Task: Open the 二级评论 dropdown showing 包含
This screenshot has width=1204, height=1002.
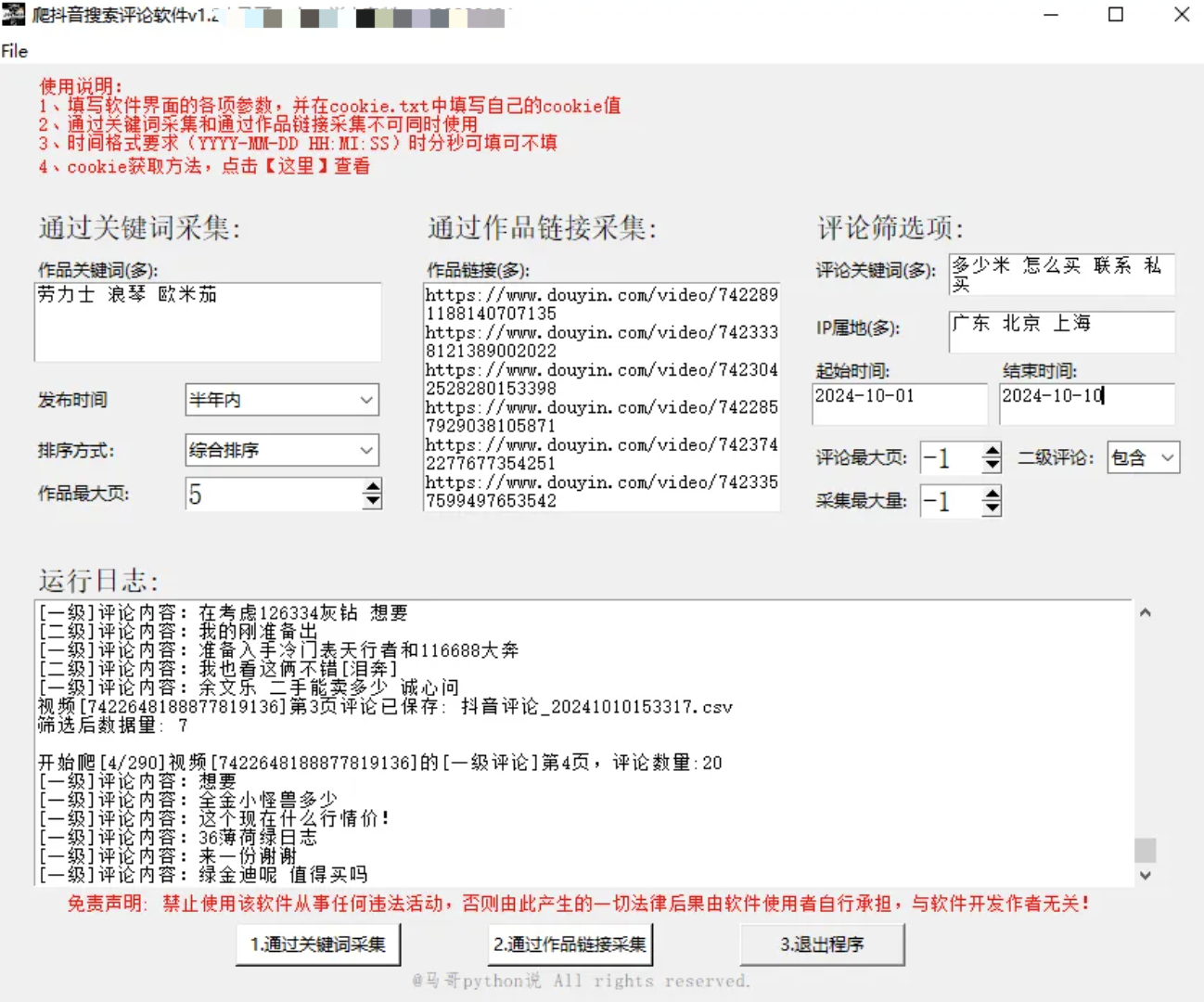Action: [x=1143, y=457]
